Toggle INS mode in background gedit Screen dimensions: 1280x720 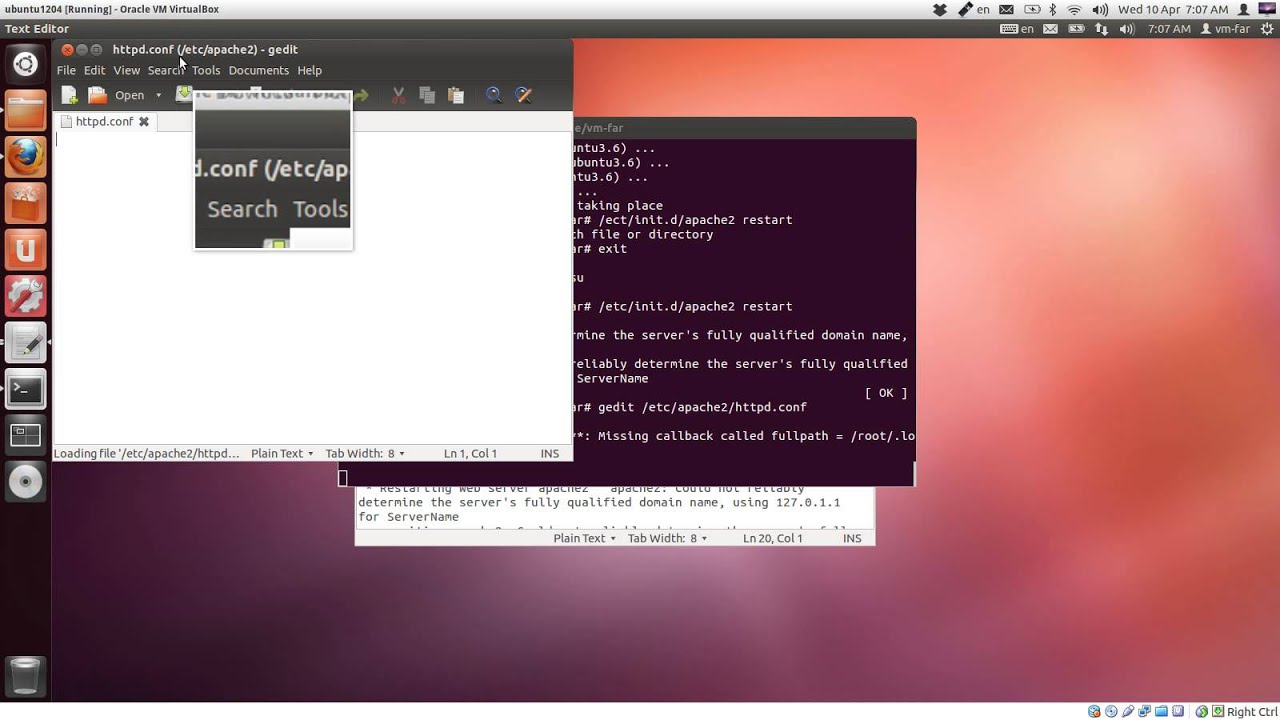852,538
